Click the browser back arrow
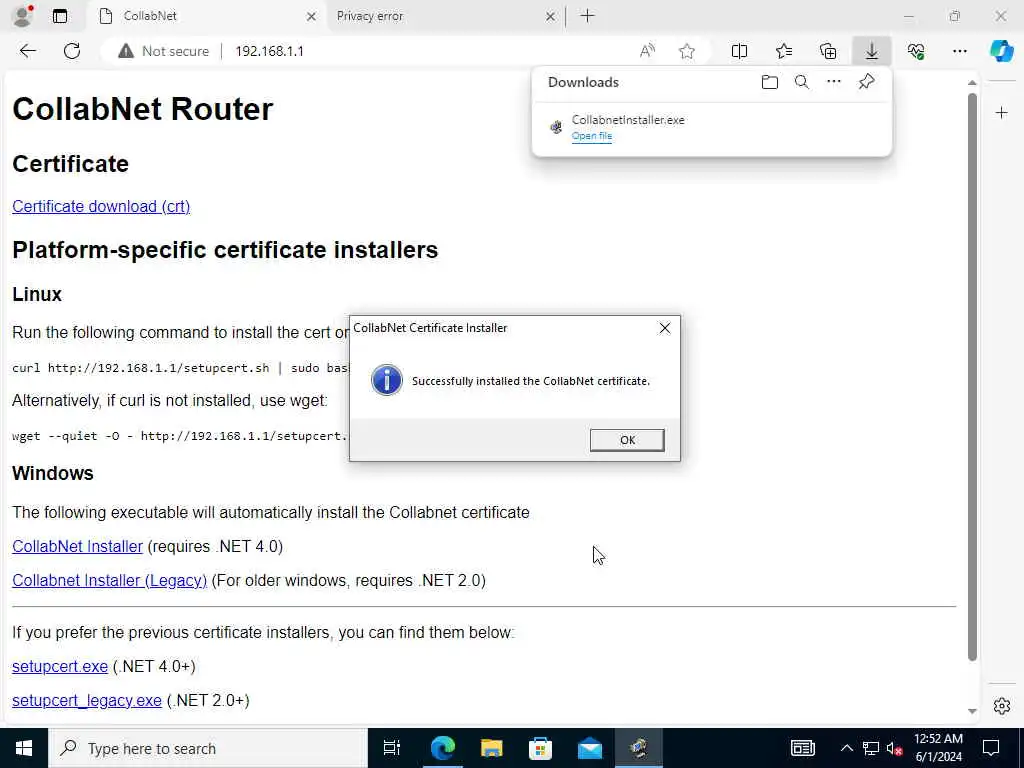This screenshot has width=1024, height=768. (x=27, y=51)
